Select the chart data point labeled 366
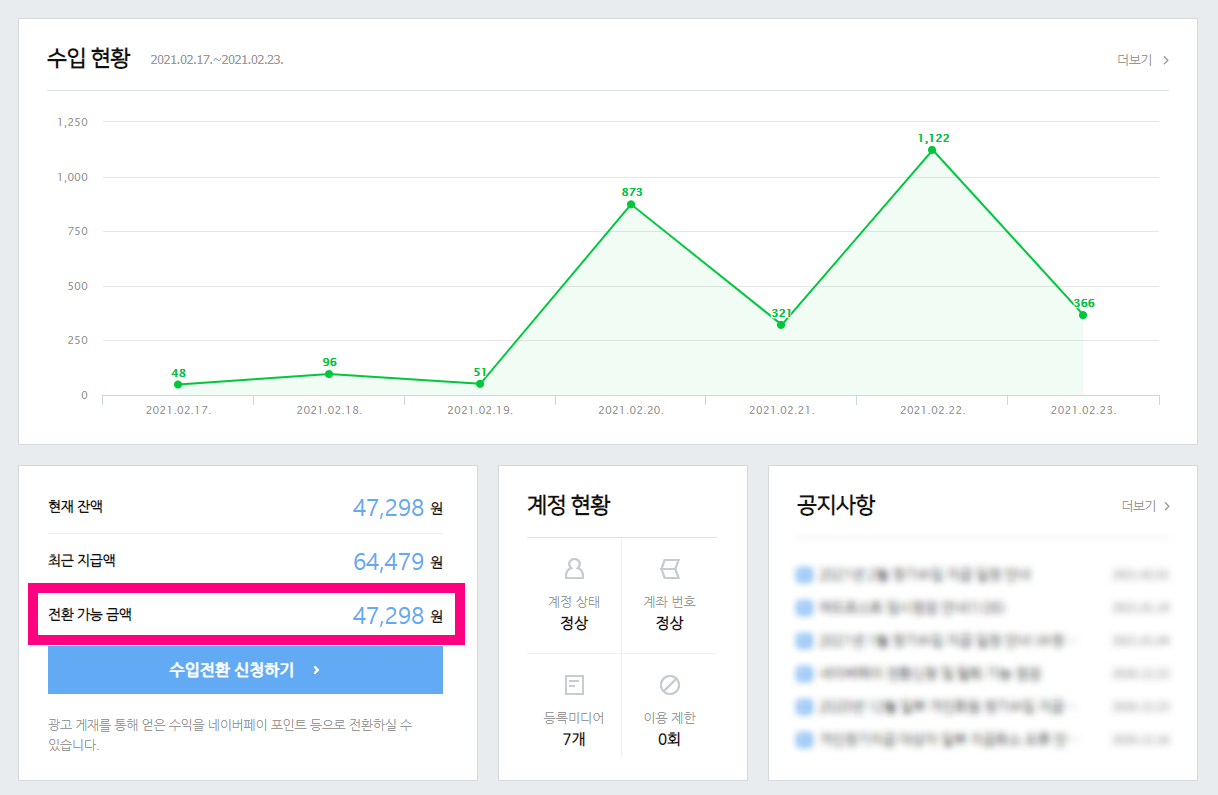This screenshot has width=1218, height=795. 1083,315
